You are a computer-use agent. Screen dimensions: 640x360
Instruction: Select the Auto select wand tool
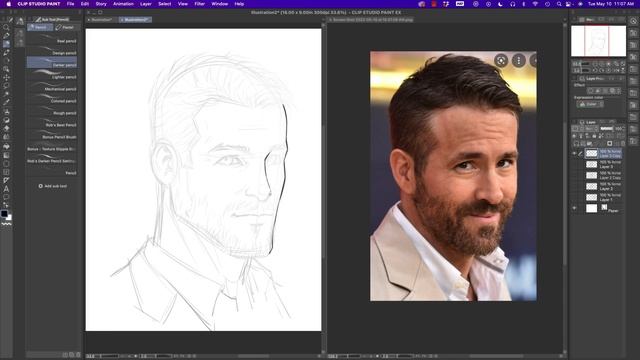tap(6, 94)
